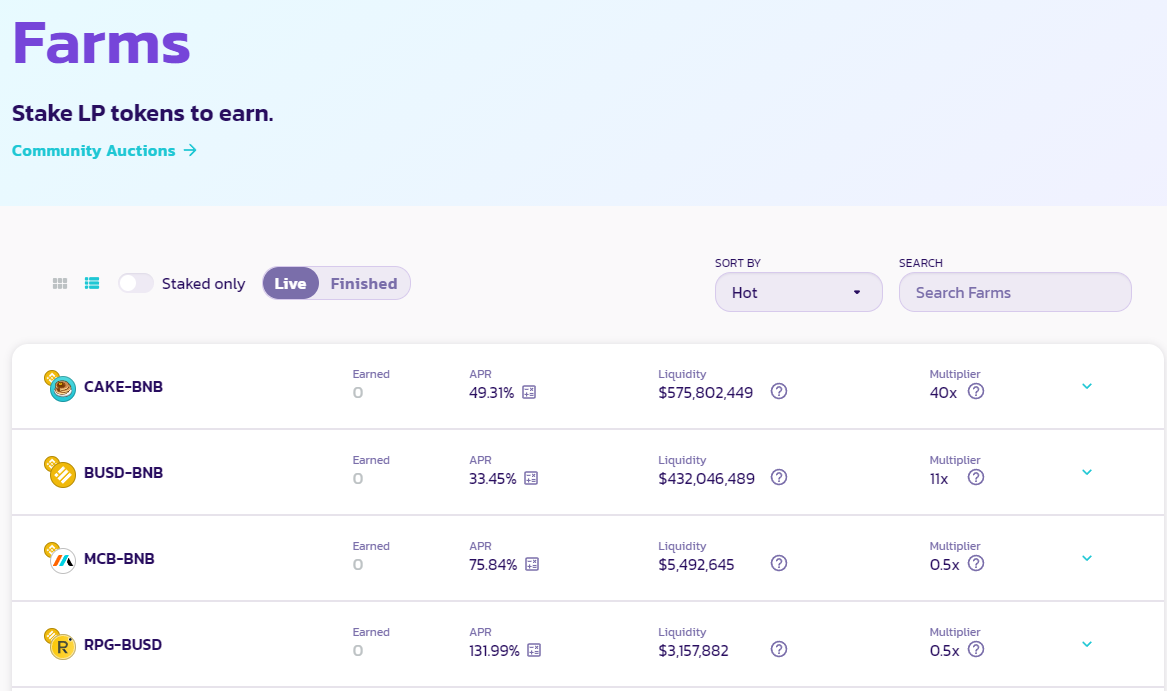Select the Finished farms tab

click(364, 284)
